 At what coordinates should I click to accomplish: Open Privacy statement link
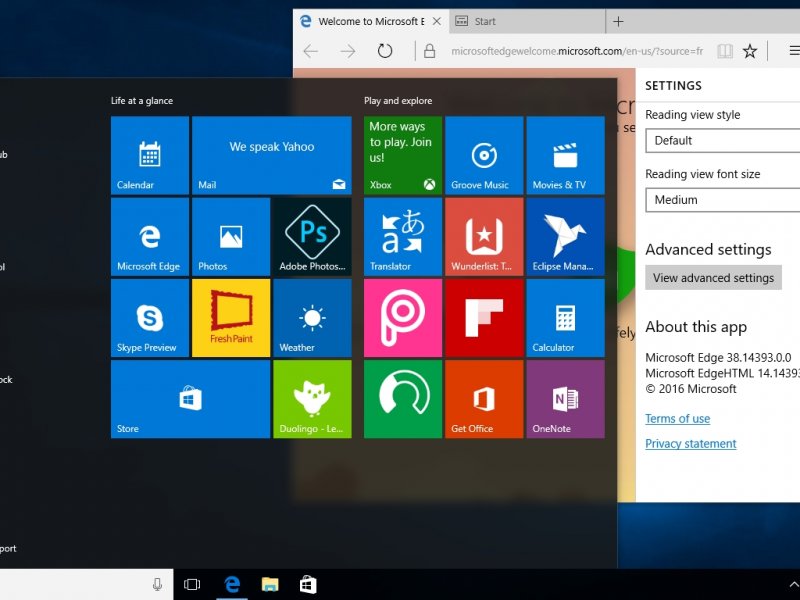click(691, 444)
